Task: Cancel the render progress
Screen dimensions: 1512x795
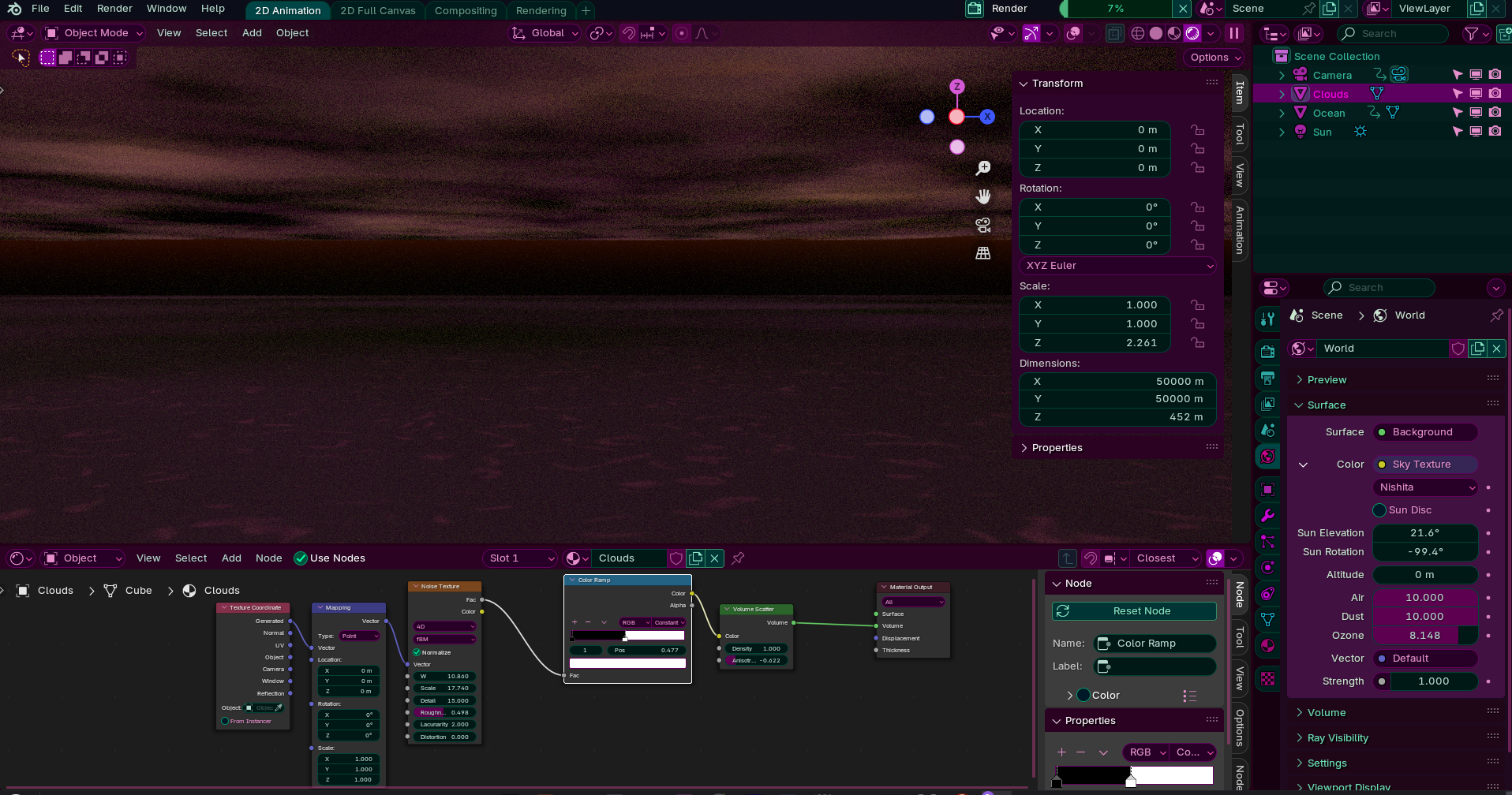Action: pyautogui.click(x=1182, y=9)
